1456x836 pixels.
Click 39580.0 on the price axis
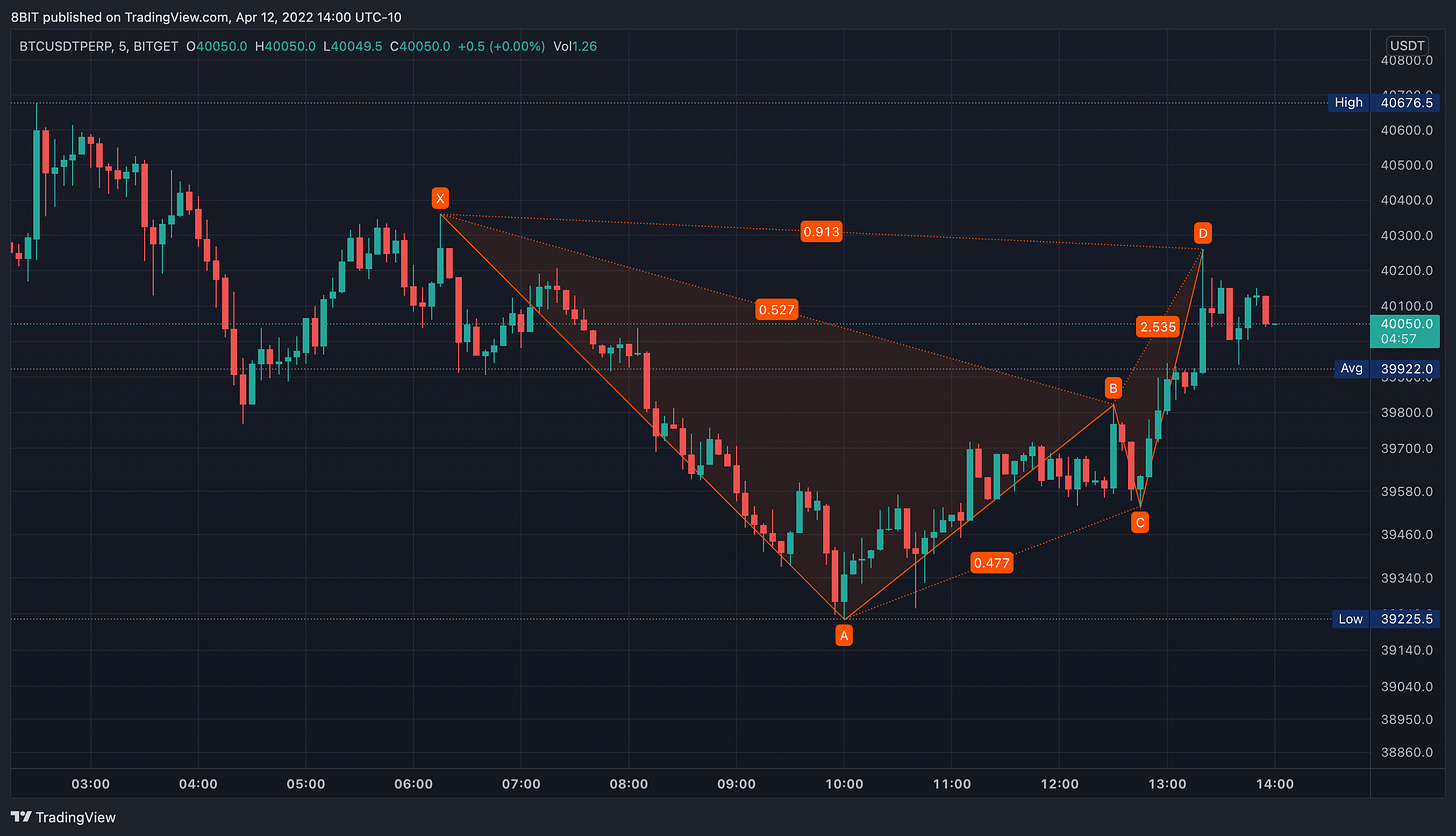[1406, 491]
